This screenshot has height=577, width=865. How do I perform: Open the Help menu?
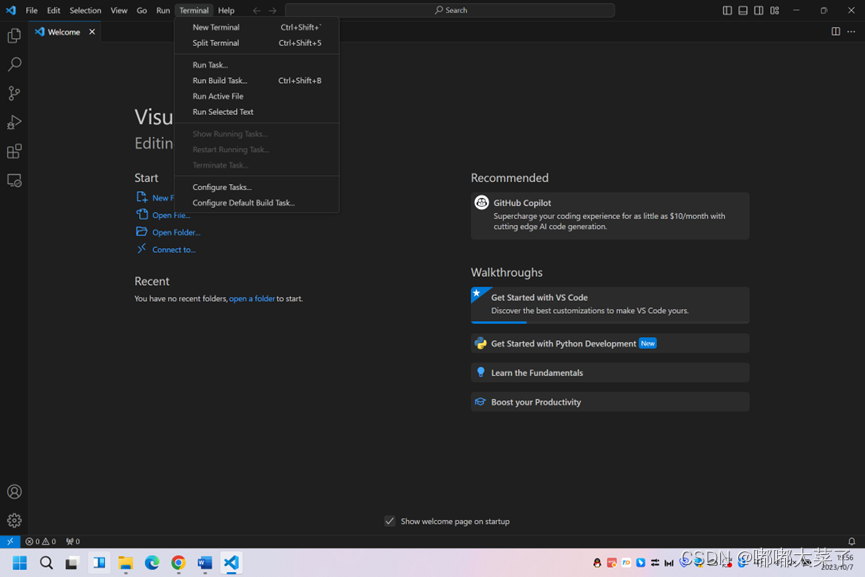226,10
